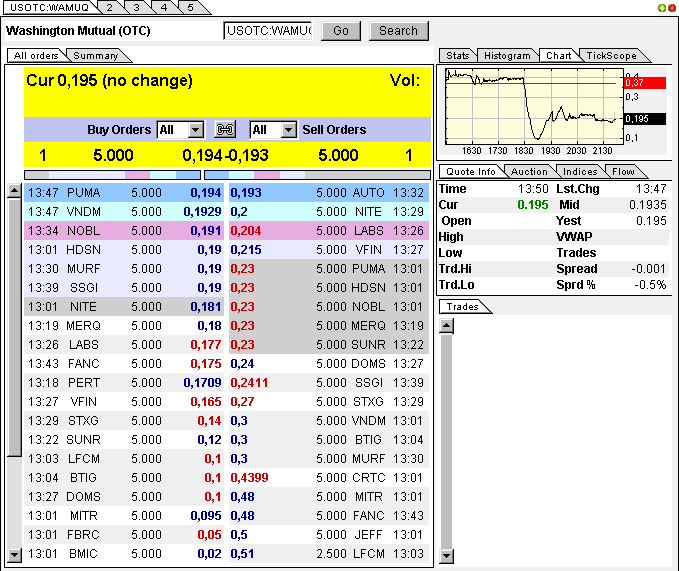Select the Quote Info tab
The image size is (679, 571).
(471, 171)
